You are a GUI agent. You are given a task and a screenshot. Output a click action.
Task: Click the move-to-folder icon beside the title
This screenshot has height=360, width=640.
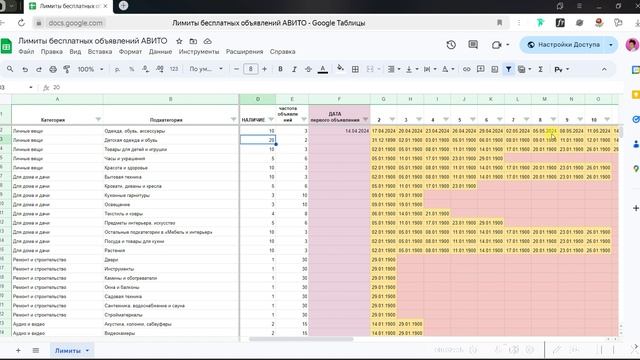(x=193, y=41)
